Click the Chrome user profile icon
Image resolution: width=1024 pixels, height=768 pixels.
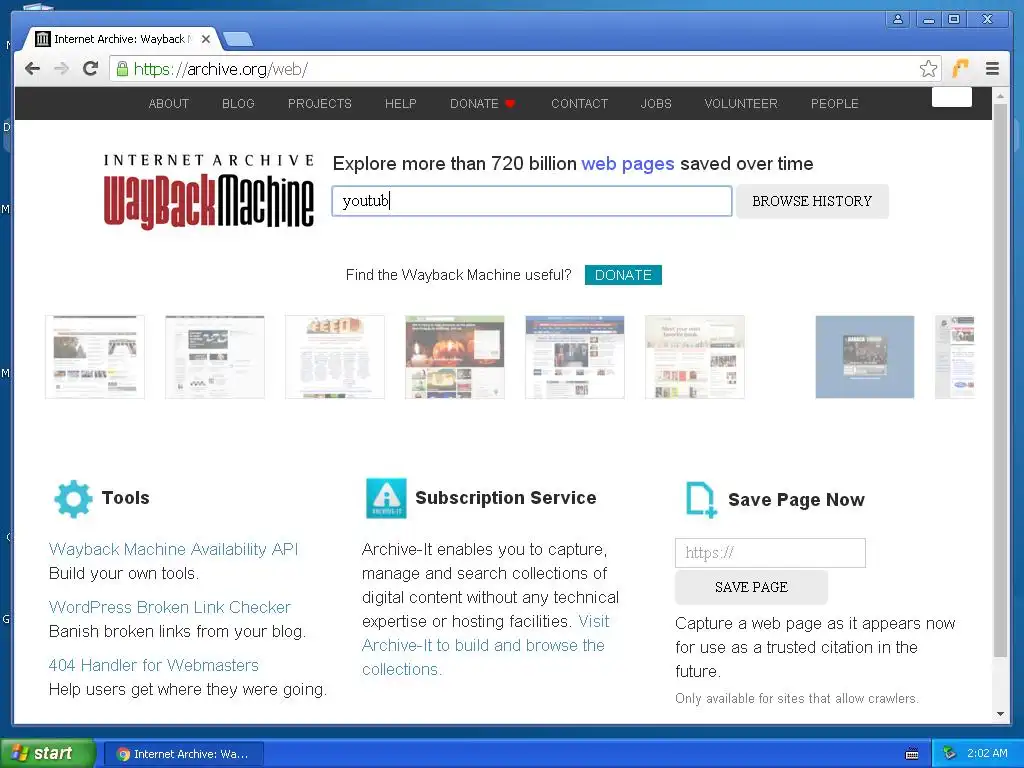(x=898, y=20)
